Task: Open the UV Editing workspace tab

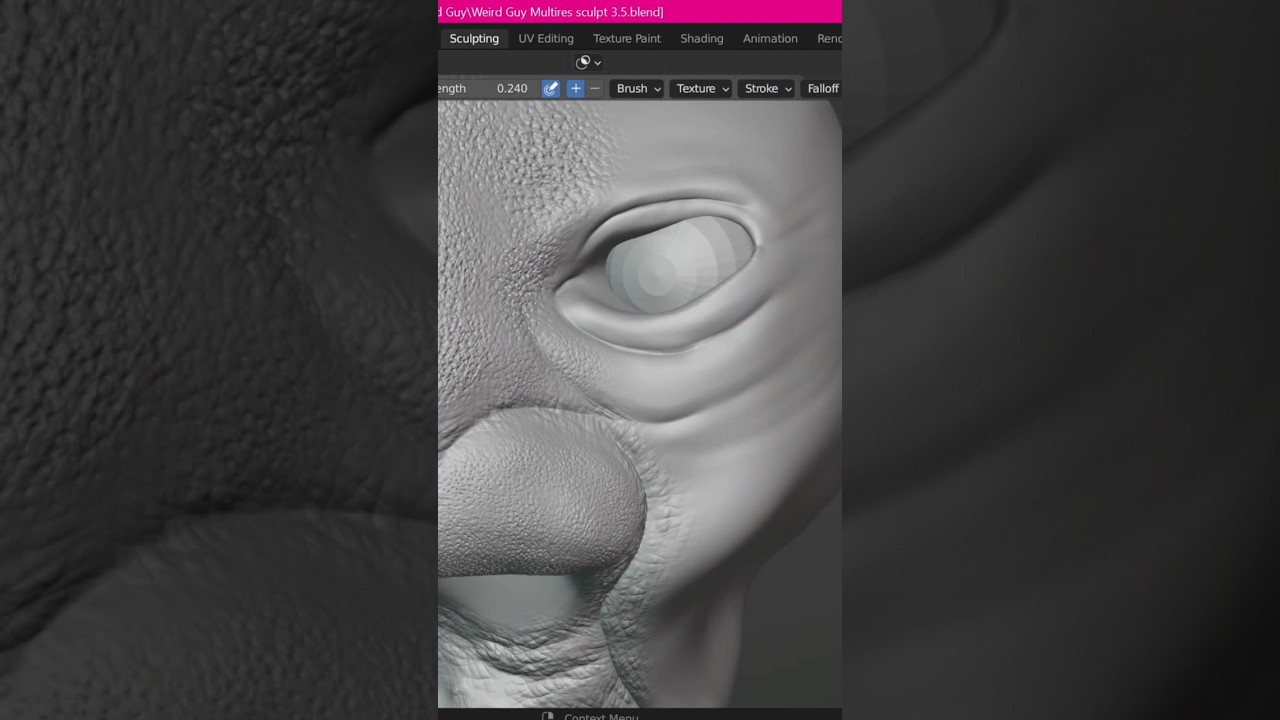Action: [546, 38]
